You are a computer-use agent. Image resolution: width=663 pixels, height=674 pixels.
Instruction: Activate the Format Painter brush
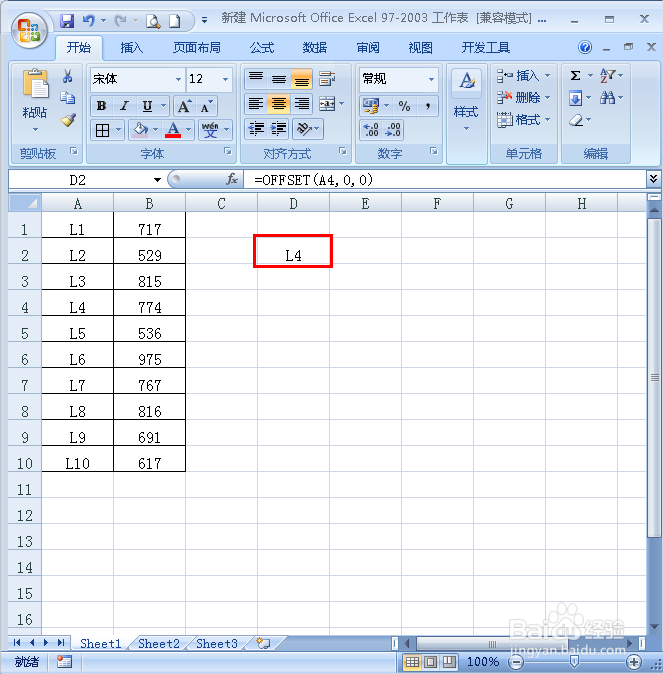click(68, 120)
